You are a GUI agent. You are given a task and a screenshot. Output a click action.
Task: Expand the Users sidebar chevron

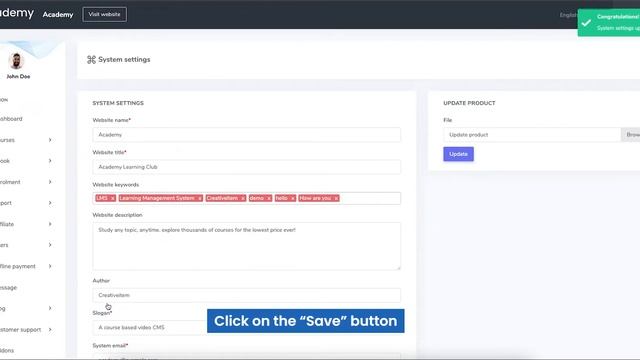pyautogui.click(x=50, y=245)
